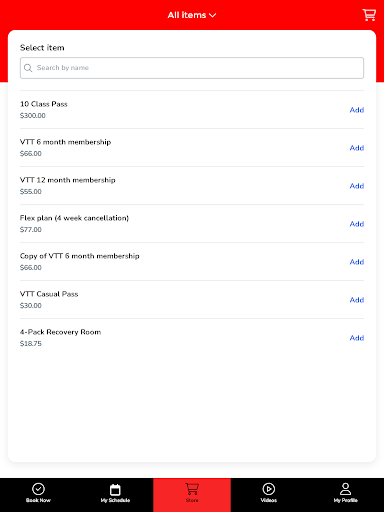Add Copy of VTT 6 month membership

click(x=357, y=262)
